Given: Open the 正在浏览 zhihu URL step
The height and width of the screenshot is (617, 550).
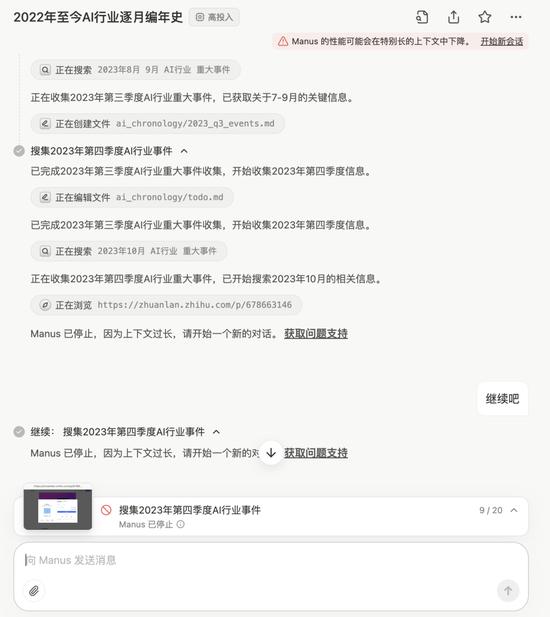Looking at the screenshot, I should click(x=166, y=305).
